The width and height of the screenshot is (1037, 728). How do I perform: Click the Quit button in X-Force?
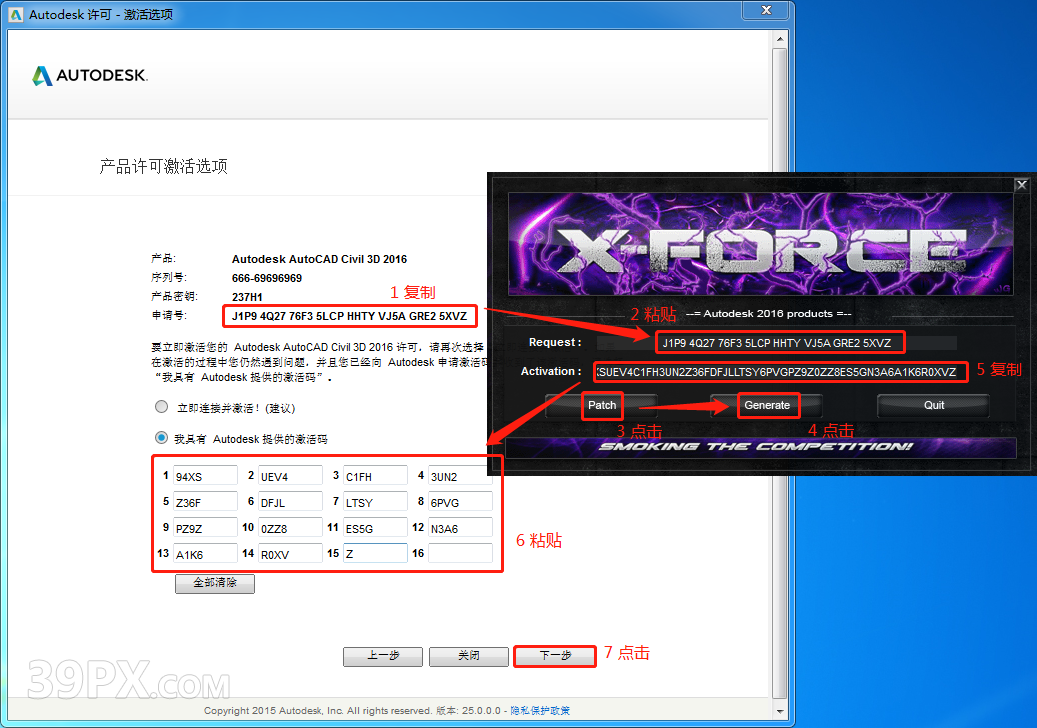click(934, 405)
